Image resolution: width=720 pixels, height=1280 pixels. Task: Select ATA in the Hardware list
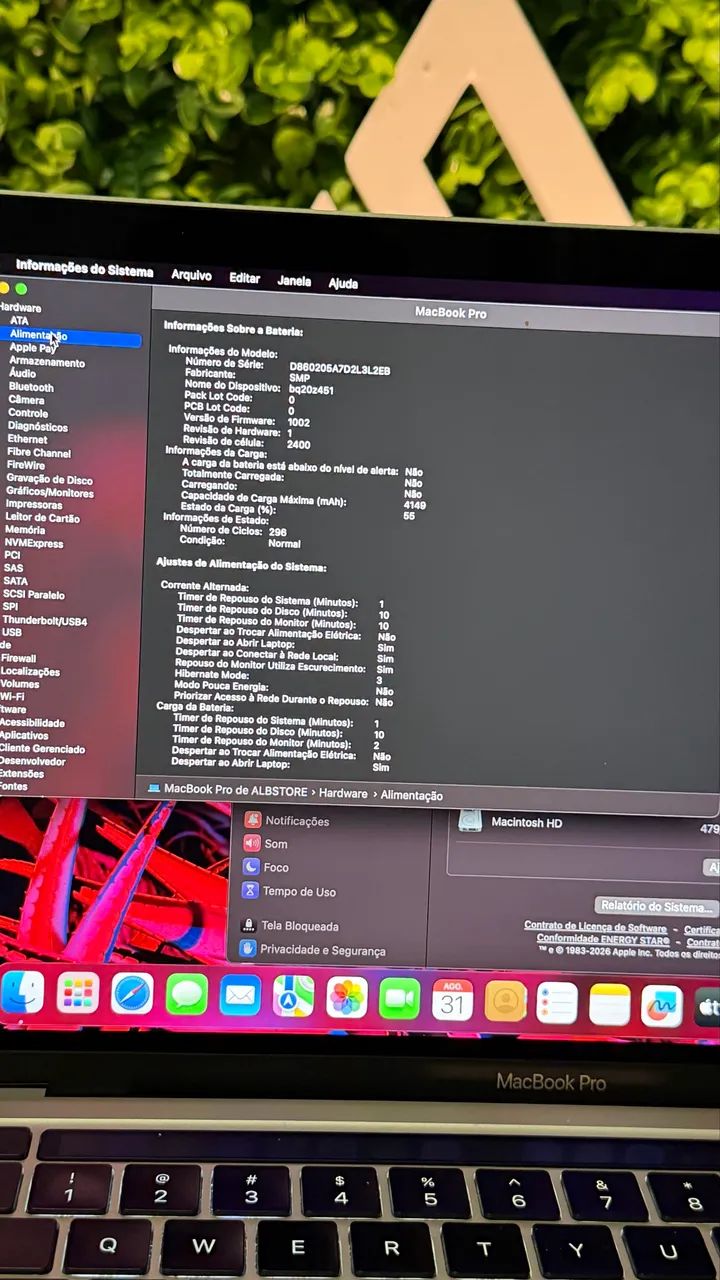20,321
